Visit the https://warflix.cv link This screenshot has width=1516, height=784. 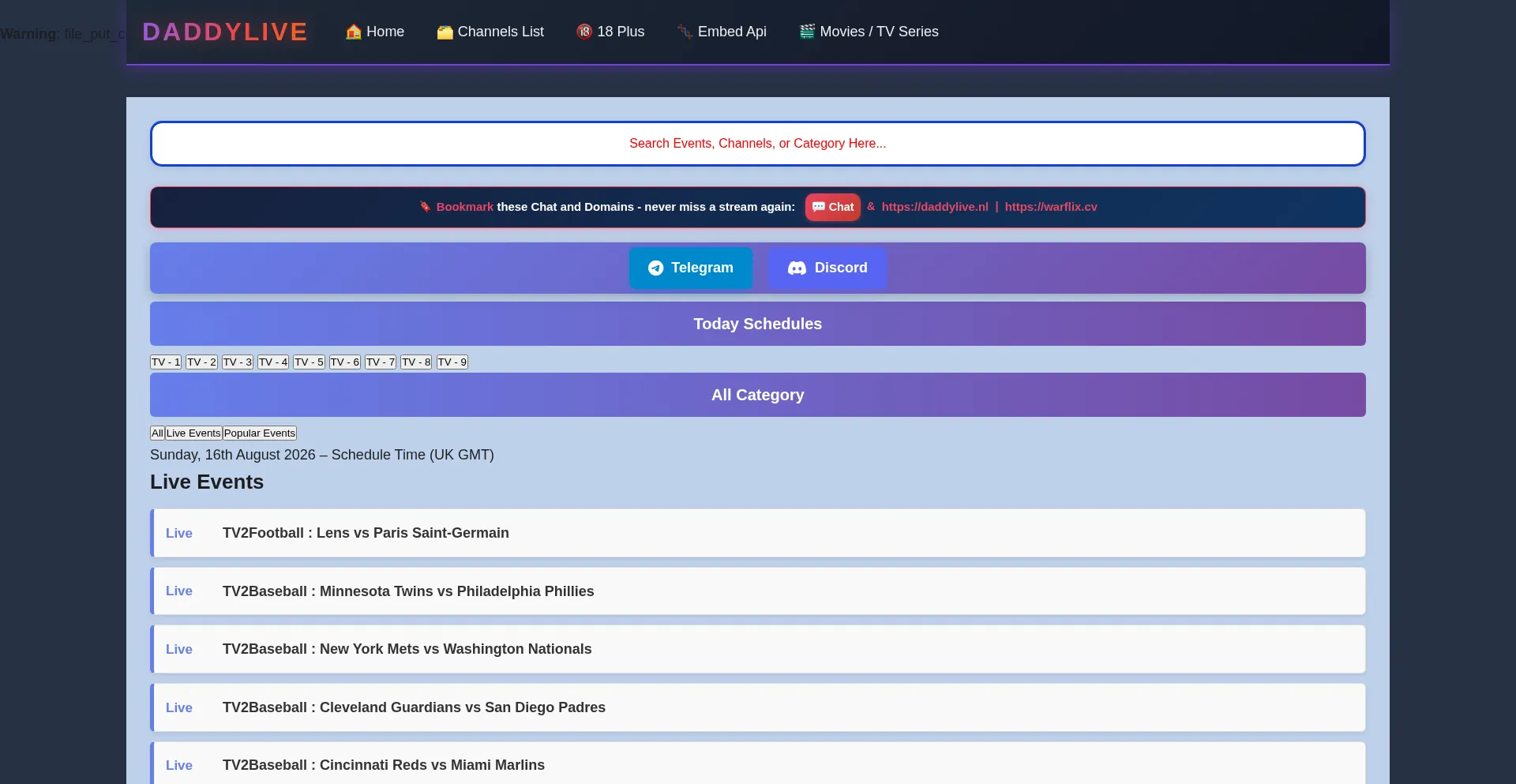coord(1051,207)
